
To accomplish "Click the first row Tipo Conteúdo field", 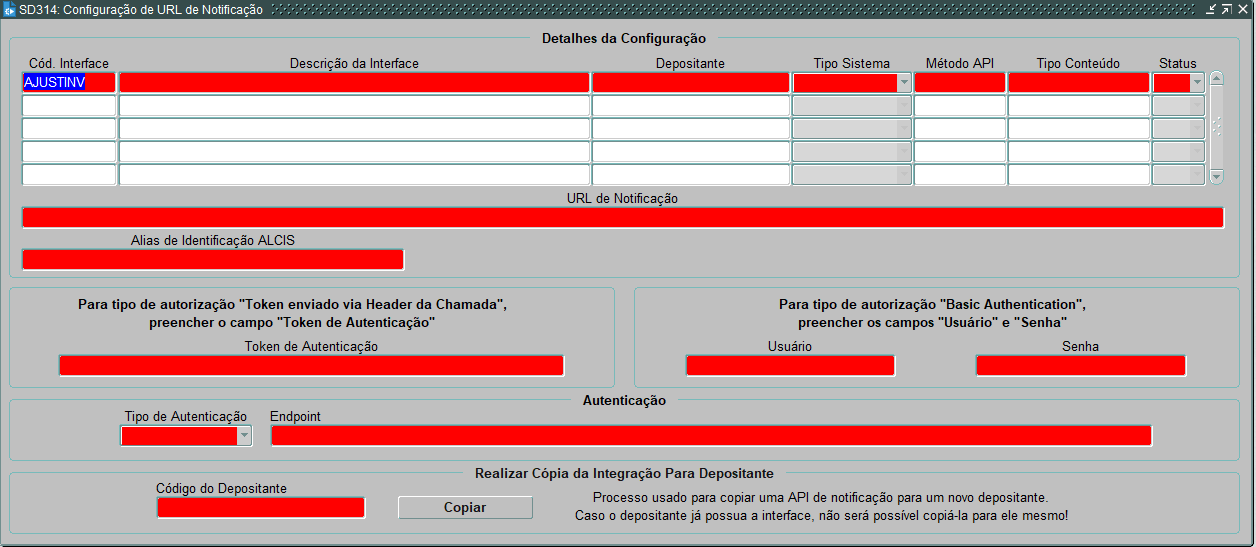I will 1079,83.
